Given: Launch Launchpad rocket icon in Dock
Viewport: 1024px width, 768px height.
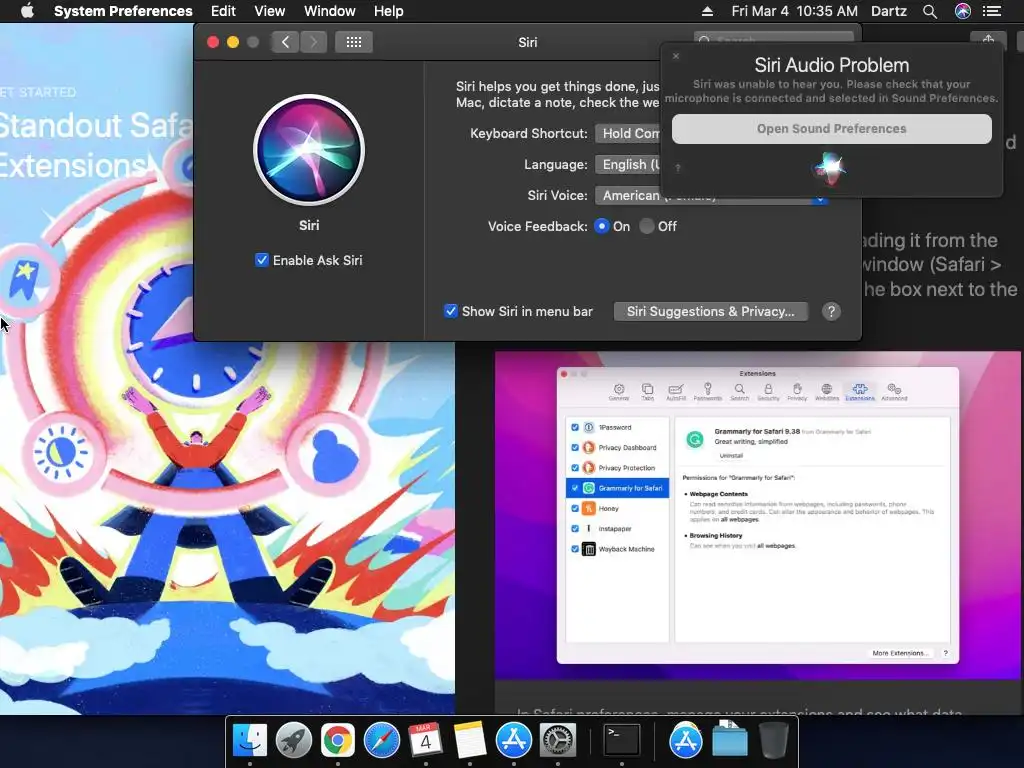Looking at the screenshot, I should pos(294,740).
